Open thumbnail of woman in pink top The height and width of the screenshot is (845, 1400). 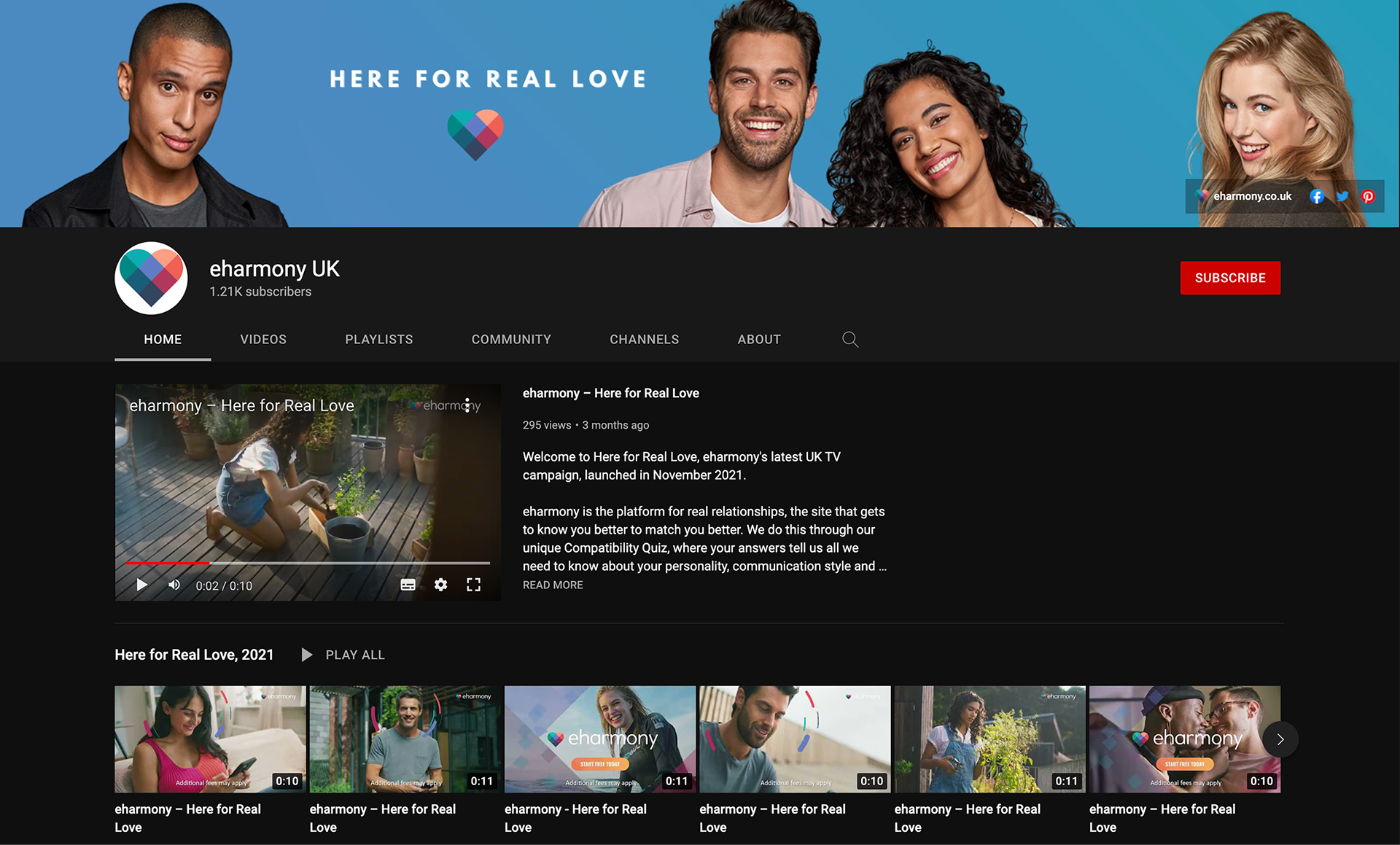210,739
